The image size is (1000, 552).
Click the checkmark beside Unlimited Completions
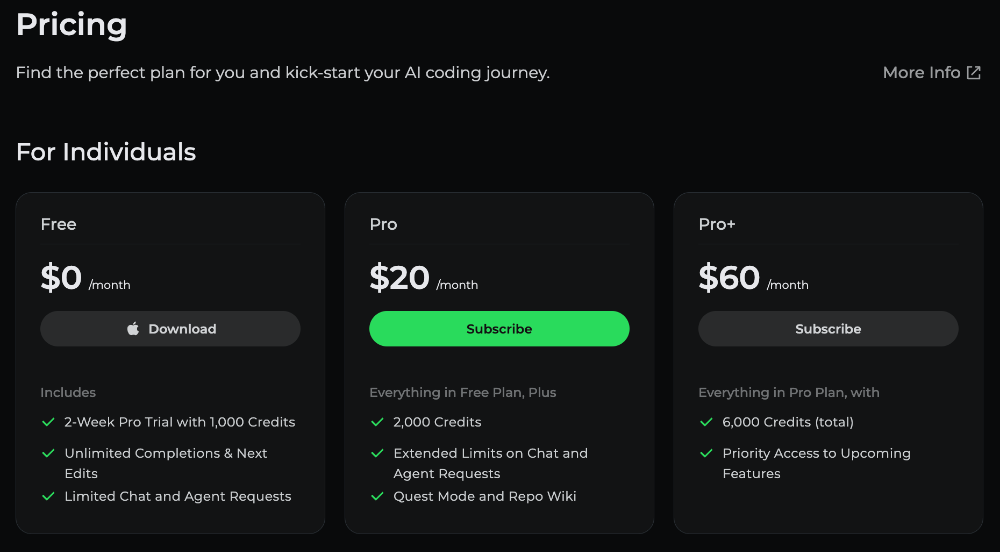(x=47, y=453)
